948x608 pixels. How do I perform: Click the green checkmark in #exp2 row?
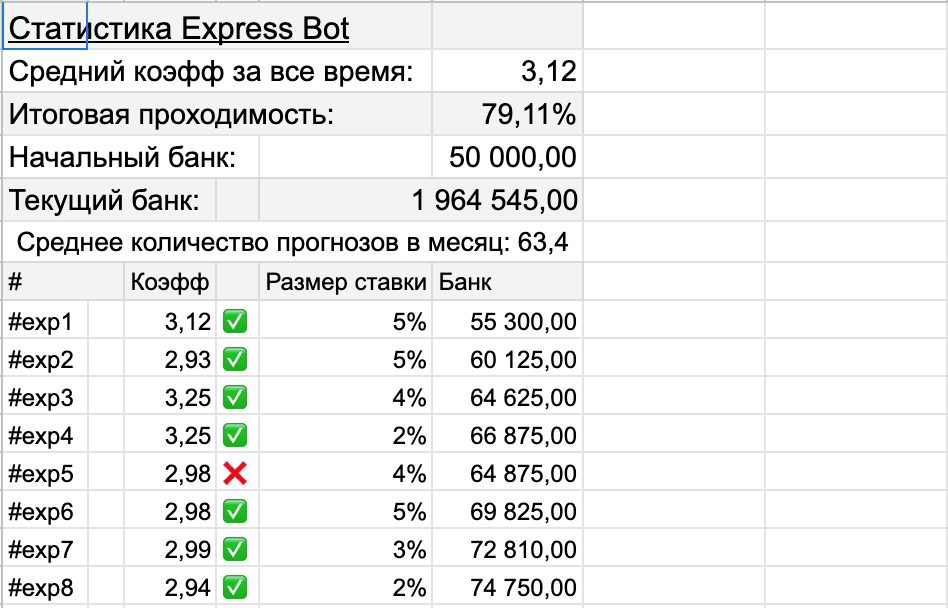coord(237,360)
